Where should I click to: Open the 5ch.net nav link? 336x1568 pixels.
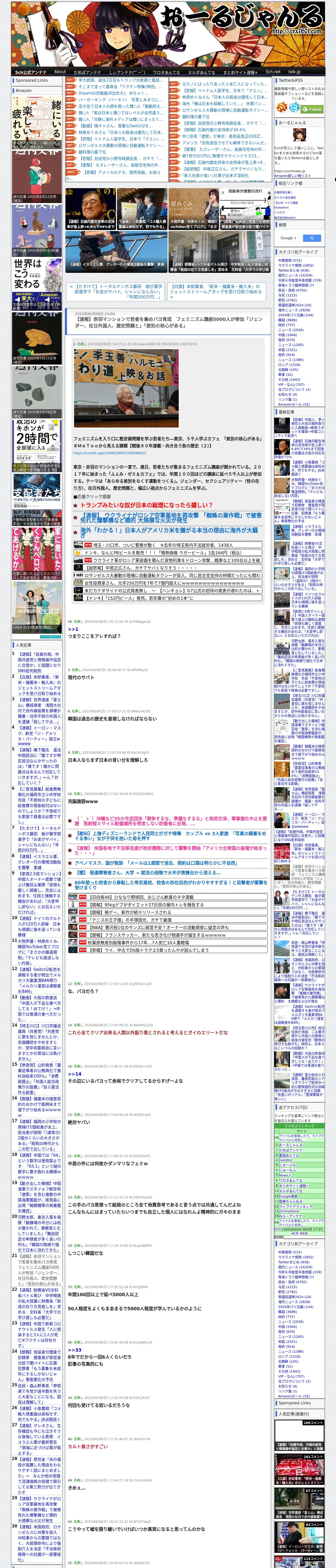click(273, 72)
